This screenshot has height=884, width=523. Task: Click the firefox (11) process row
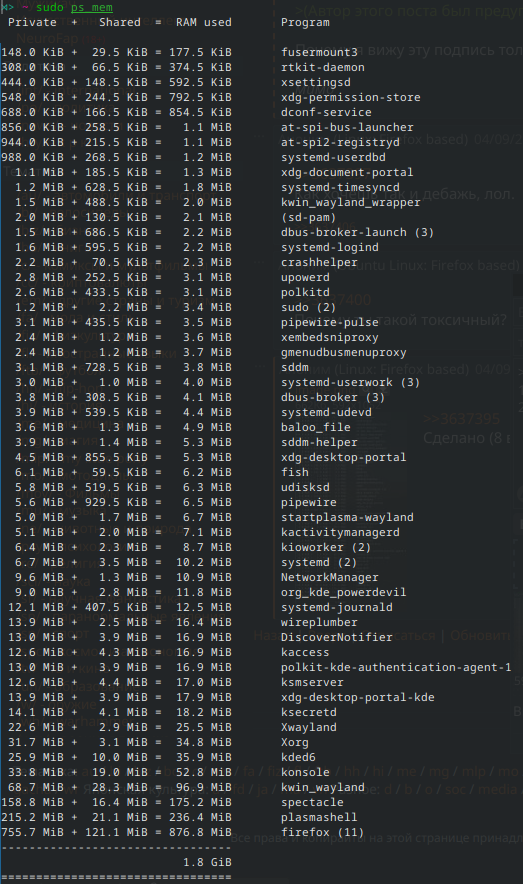point(183,832)
